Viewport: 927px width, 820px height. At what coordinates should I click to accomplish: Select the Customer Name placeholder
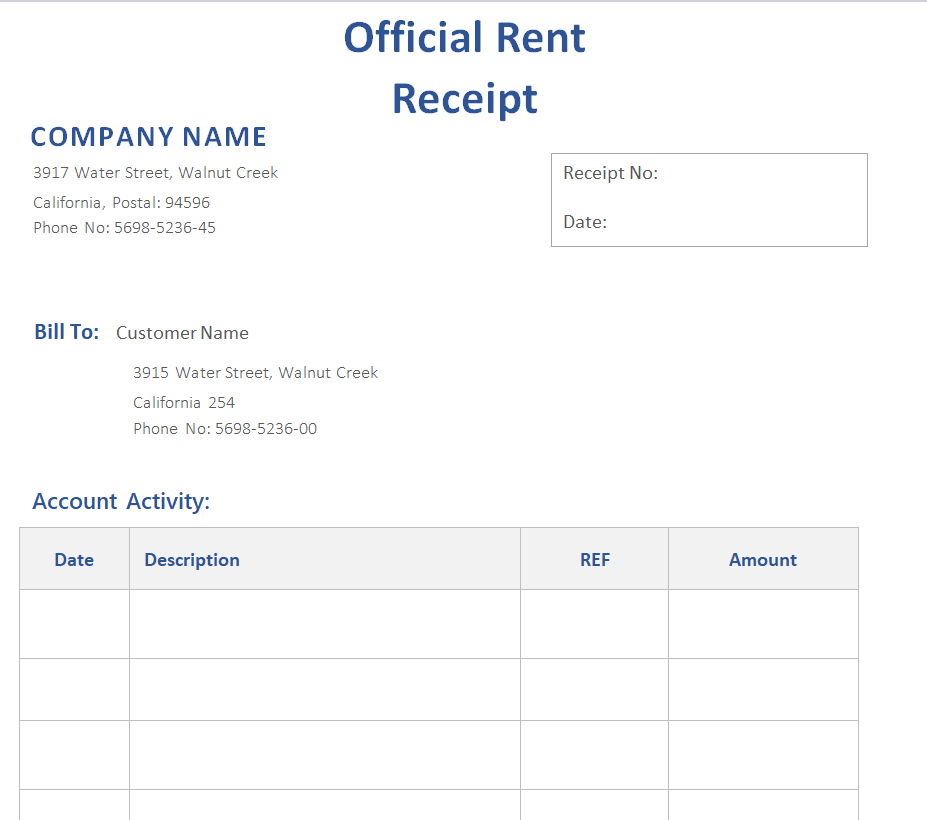pos(182,333)
